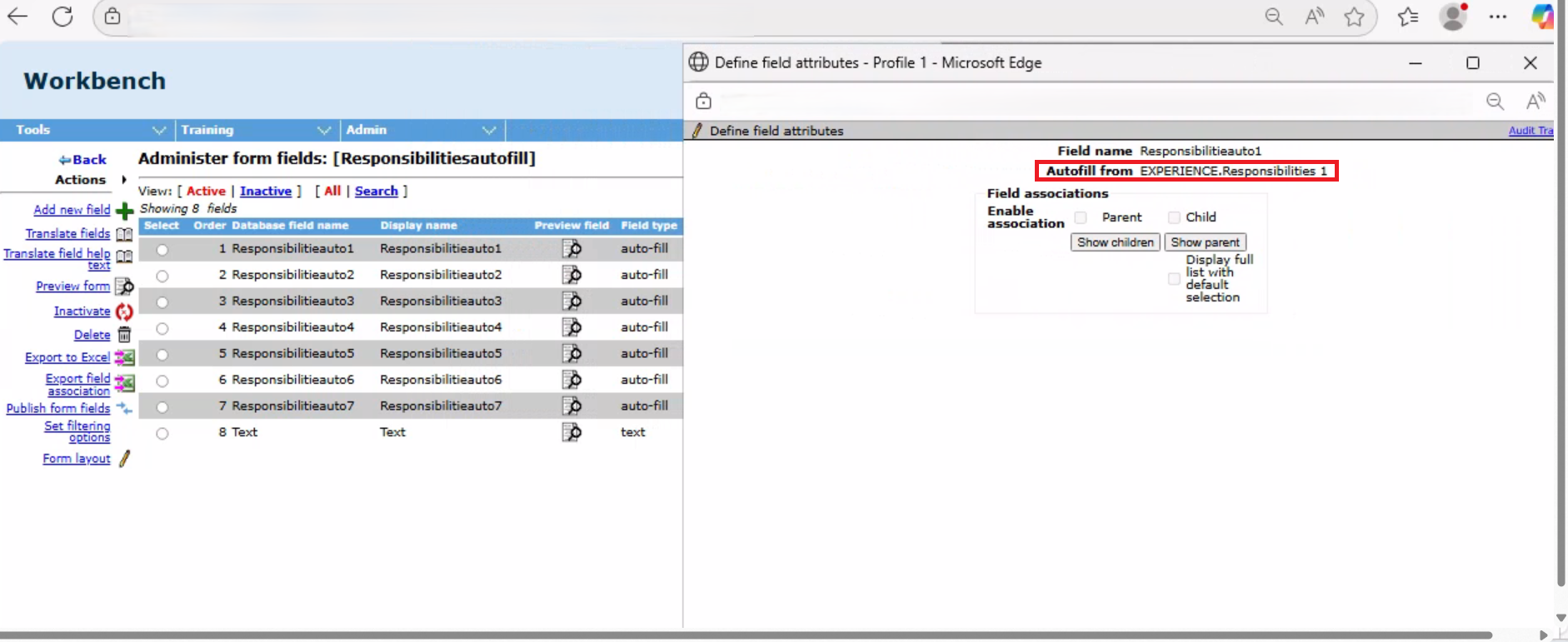Screen dimensions: 1568x642
Task: Expand the Tools dropdown menu
Action: (158, 130)
